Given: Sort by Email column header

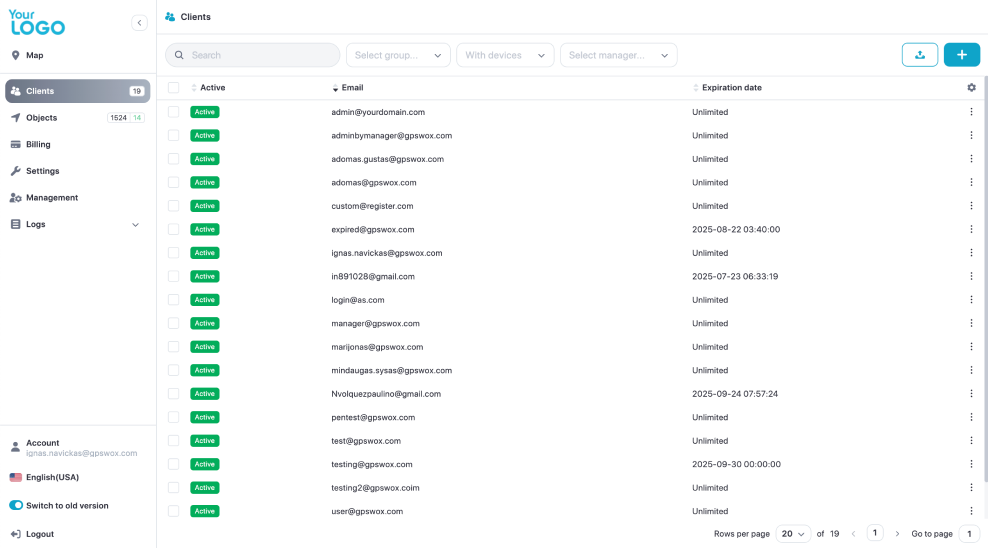Looking at the screenshot, I should point(351,88).
